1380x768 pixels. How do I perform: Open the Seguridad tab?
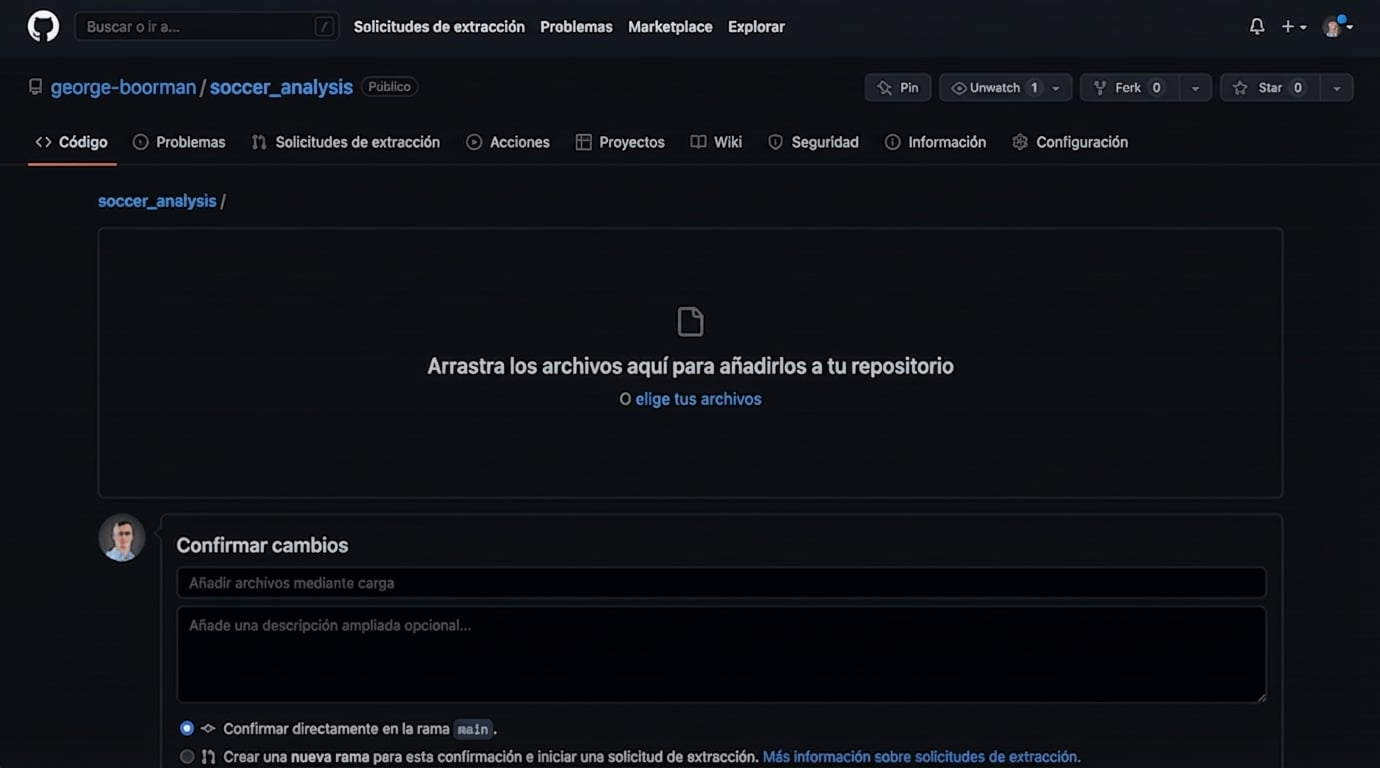point(813,142)
